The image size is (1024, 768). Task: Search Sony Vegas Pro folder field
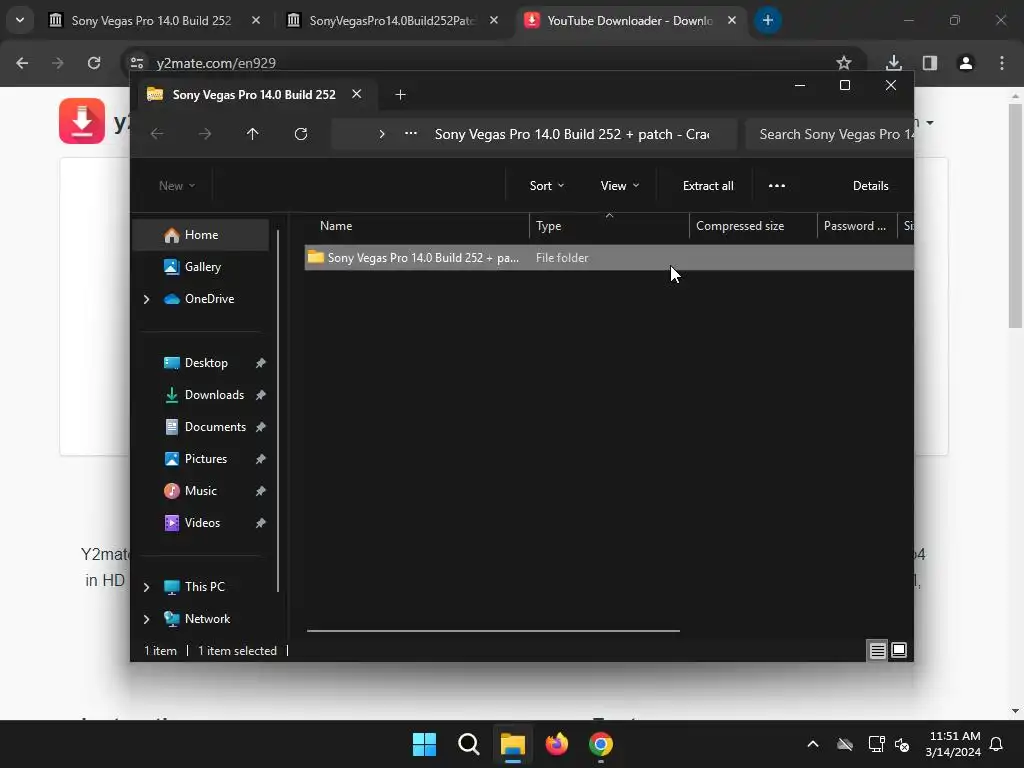pos(829,135)
